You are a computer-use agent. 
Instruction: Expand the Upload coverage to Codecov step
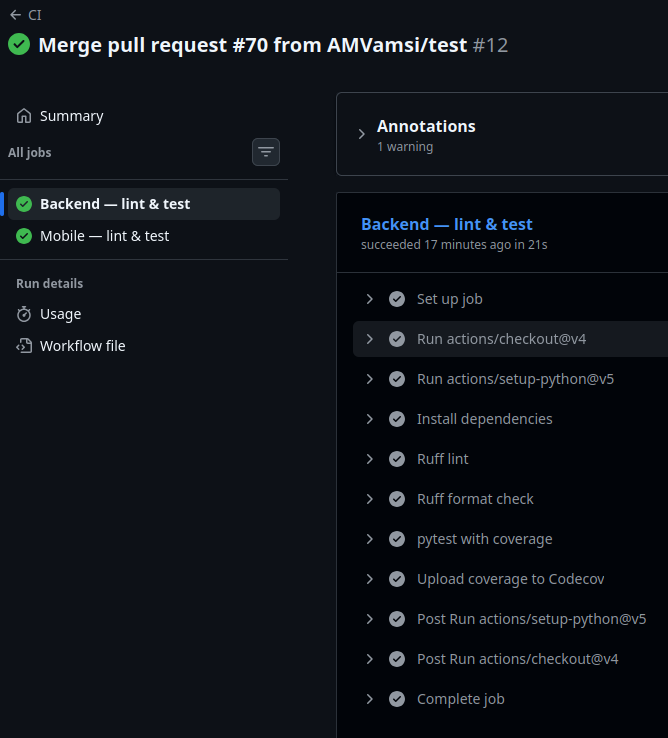[x=370, y=579]
